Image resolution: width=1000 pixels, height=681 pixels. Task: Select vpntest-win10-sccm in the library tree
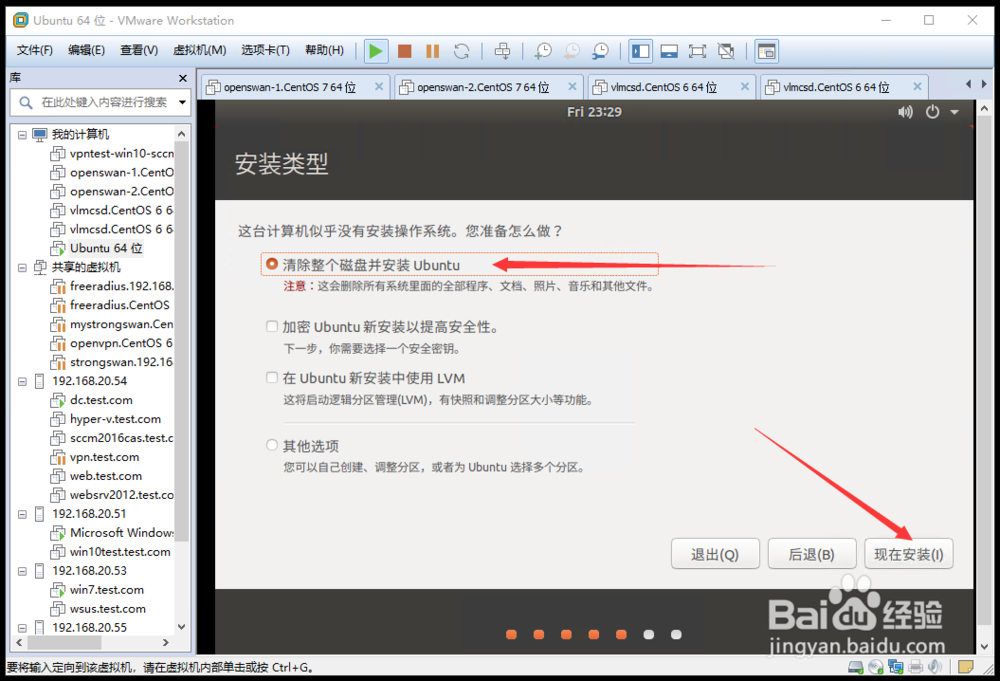[121, 154]
